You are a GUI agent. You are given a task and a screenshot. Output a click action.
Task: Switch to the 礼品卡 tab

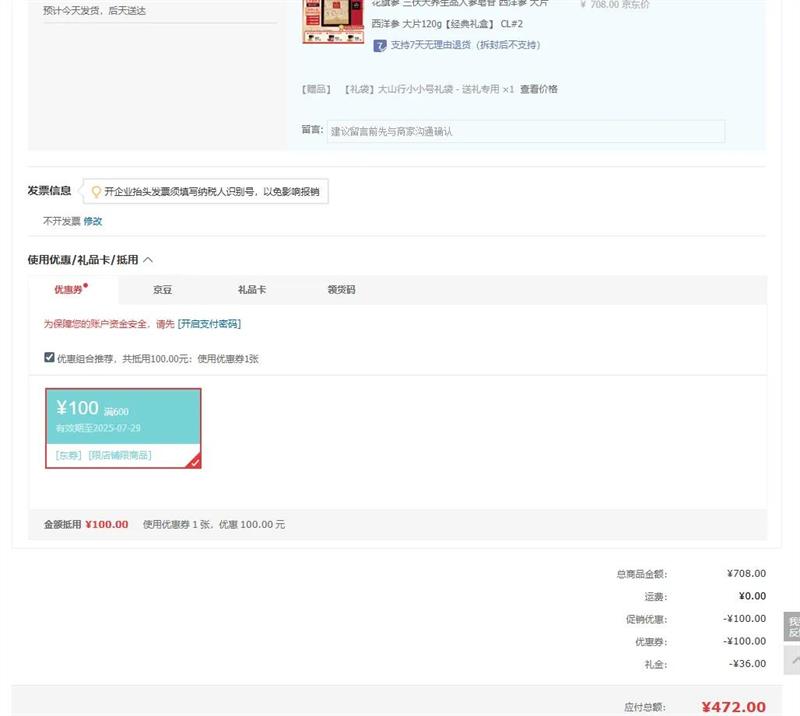point(251,290)
